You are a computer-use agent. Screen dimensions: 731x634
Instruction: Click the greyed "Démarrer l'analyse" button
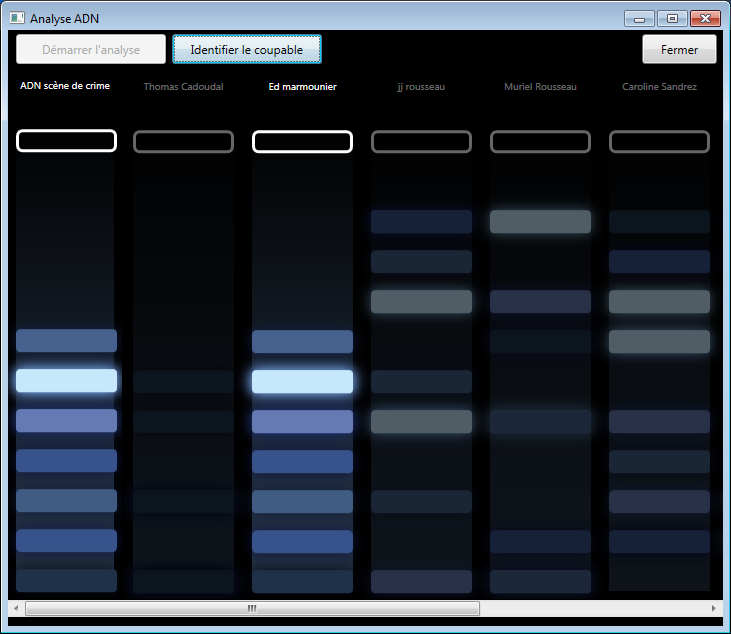91,49
